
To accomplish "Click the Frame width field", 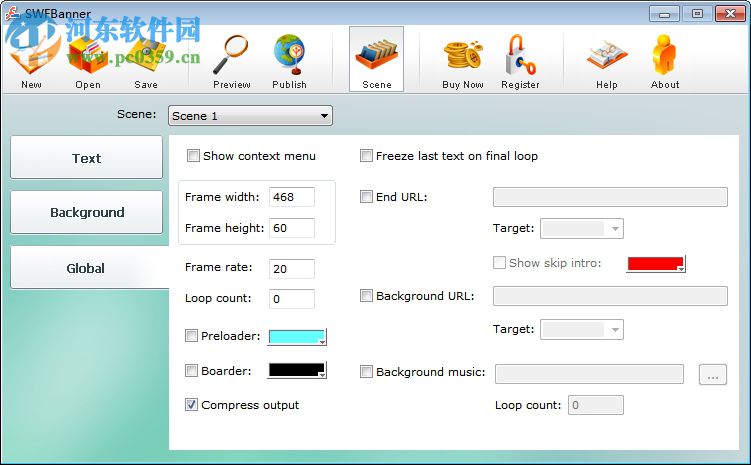I will tap(292, 197).
